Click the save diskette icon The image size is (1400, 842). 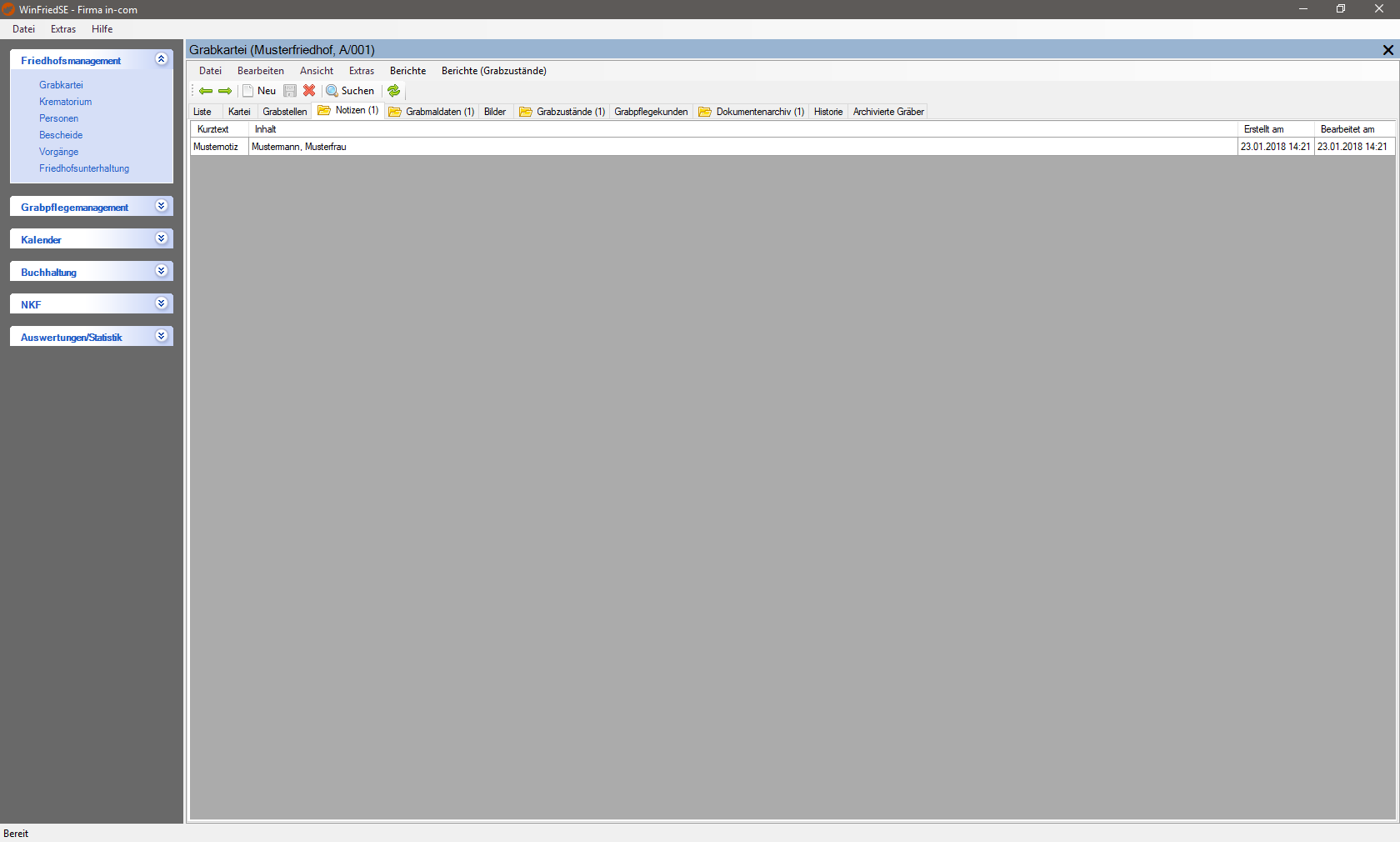290,91
